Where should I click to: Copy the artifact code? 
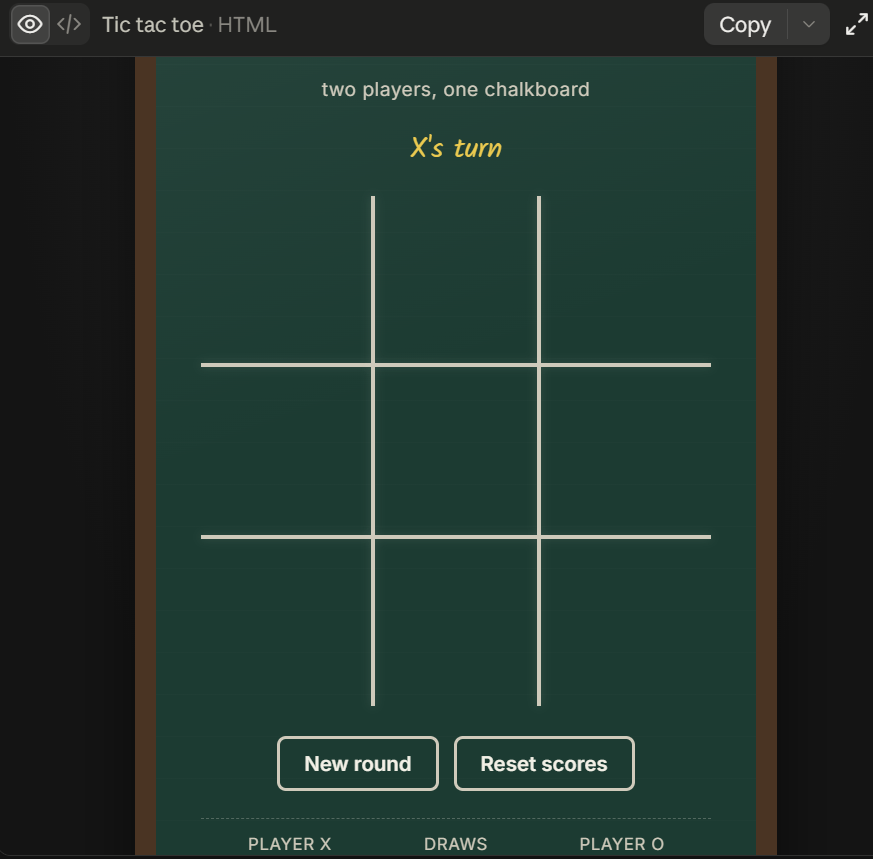click(x=745, y=24)
